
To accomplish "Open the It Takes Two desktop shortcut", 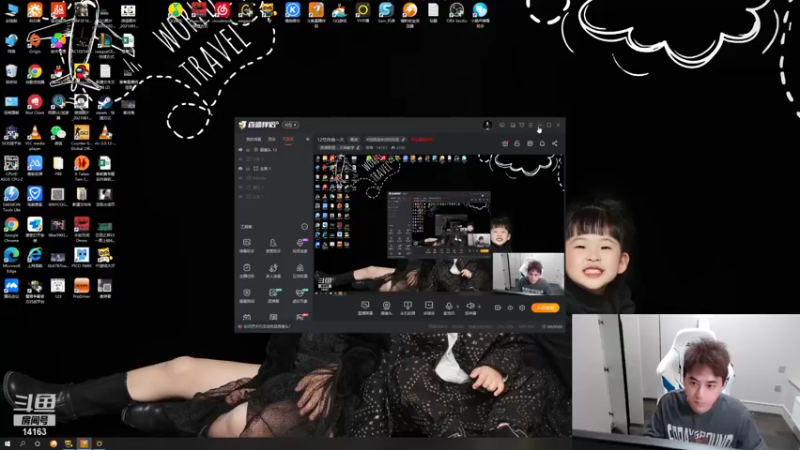I will pos(82,168).
